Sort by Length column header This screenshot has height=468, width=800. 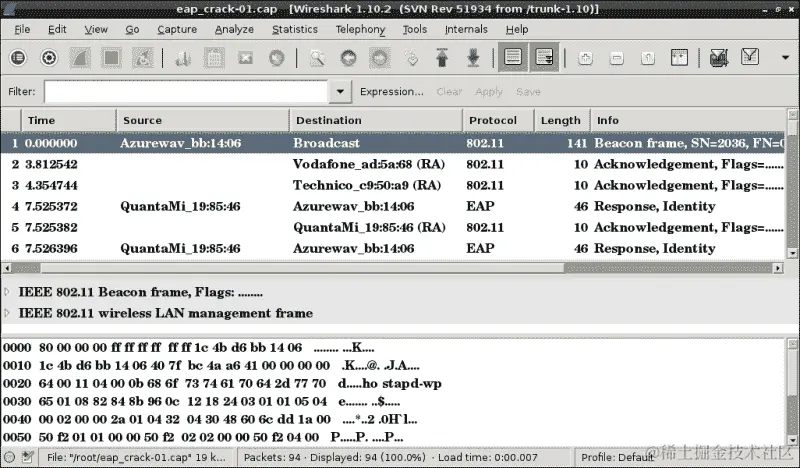tap(562, 120)
